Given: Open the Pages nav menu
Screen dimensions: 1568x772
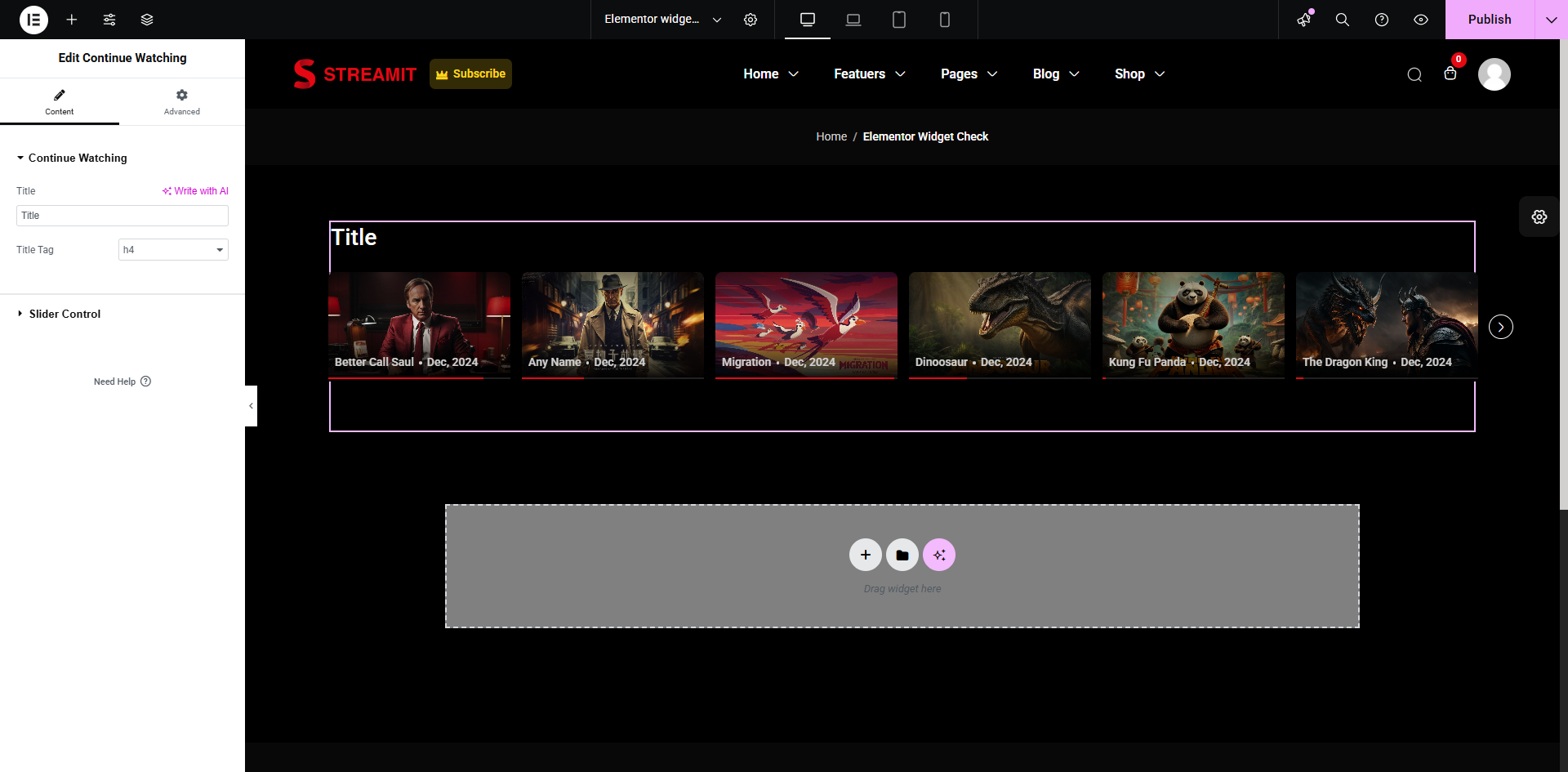Looking at the screenshot, I should 969,74.
